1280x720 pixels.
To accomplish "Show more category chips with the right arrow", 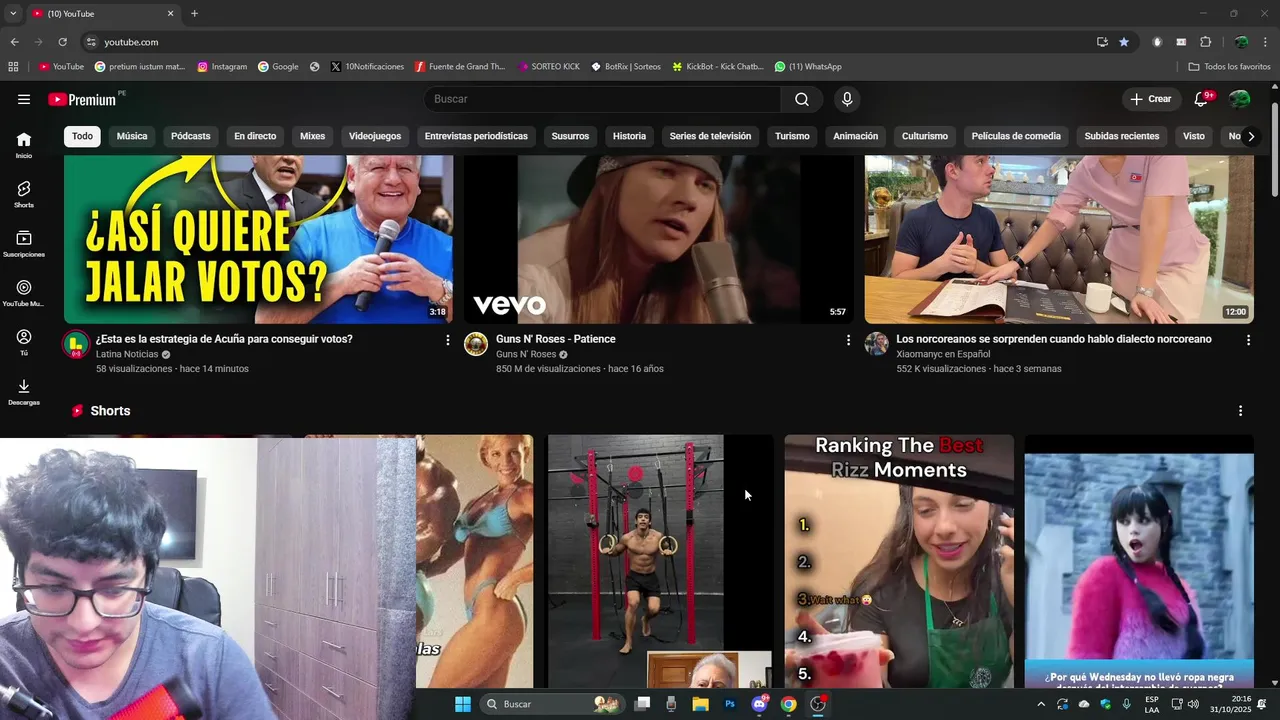I will click(x=1250, y=136).
